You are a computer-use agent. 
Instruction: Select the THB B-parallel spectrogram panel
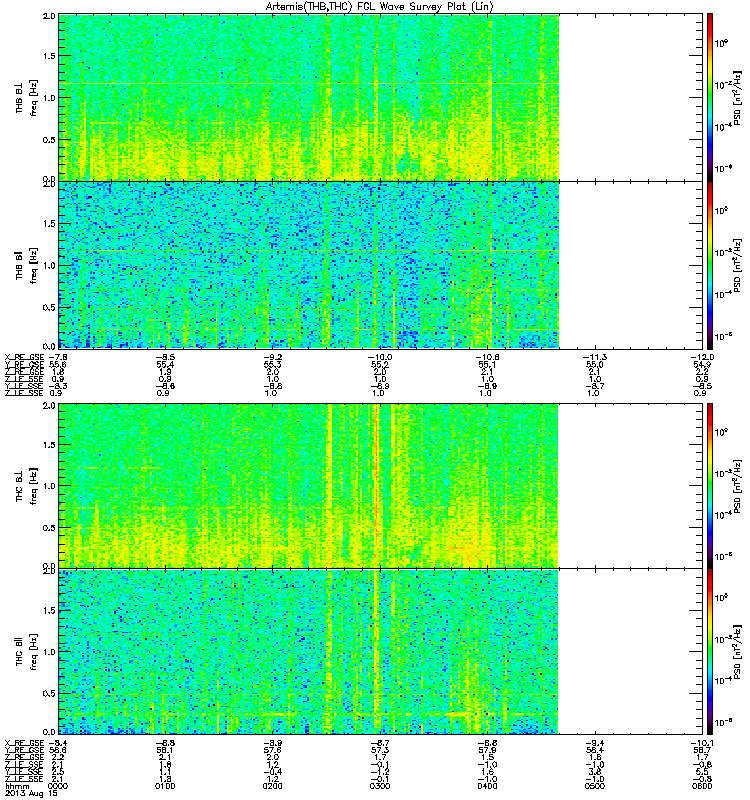tap(309, 265)
